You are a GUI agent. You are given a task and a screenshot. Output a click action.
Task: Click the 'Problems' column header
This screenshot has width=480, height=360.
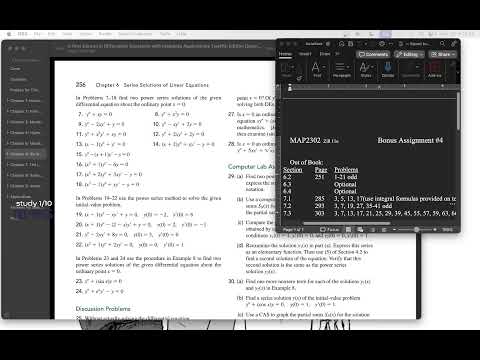(346, 170)
